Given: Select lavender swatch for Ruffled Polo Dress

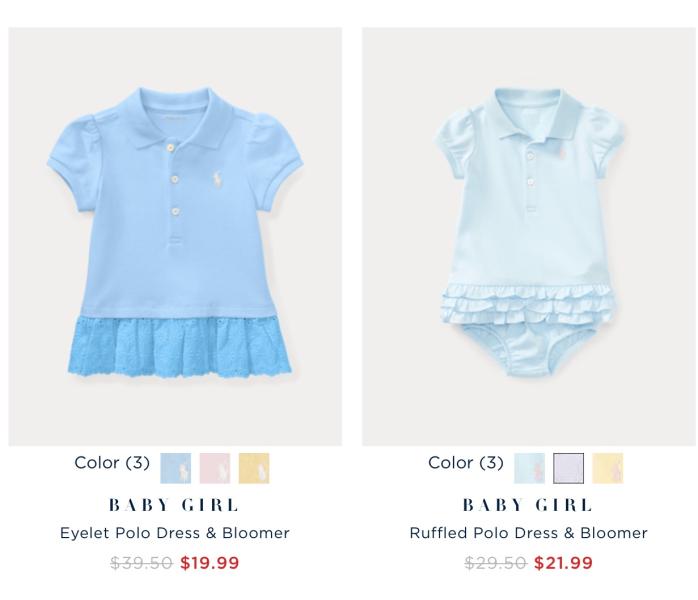Looking at the screenshot, I should pyautogui.click(x=568, y=468).
